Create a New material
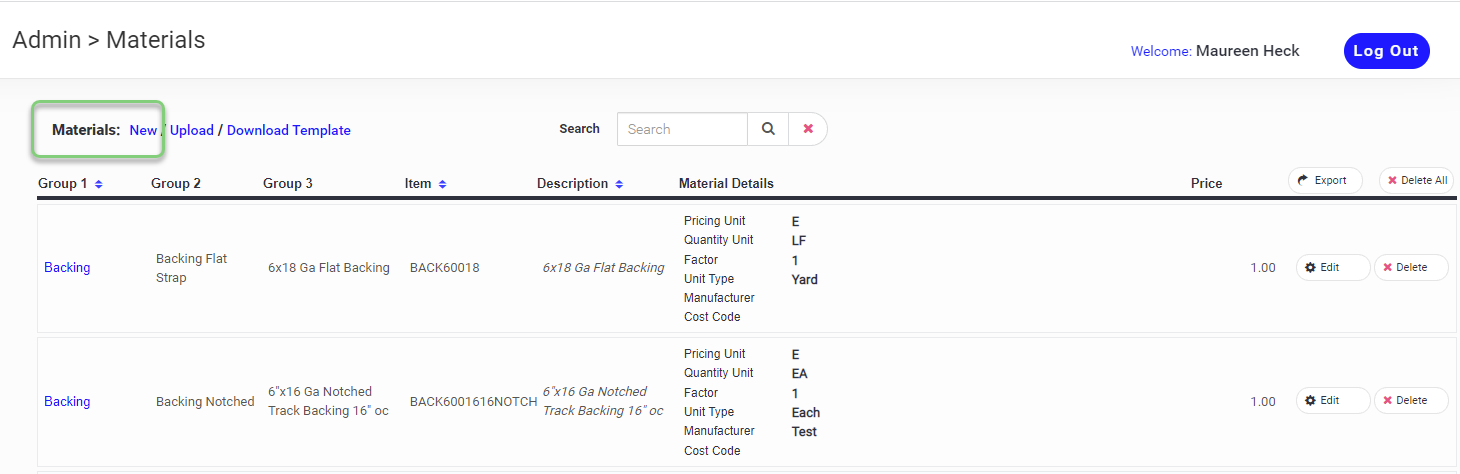1460x474 pixels. tap(143, 130)
